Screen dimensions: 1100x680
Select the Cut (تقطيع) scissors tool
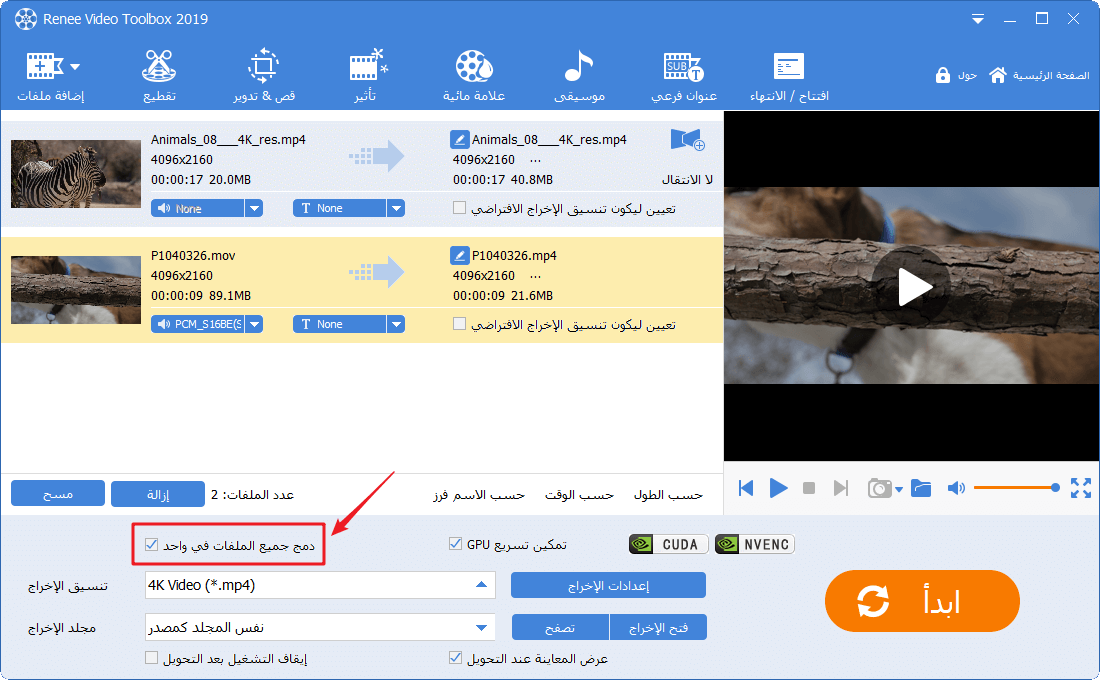click(157, 76)
